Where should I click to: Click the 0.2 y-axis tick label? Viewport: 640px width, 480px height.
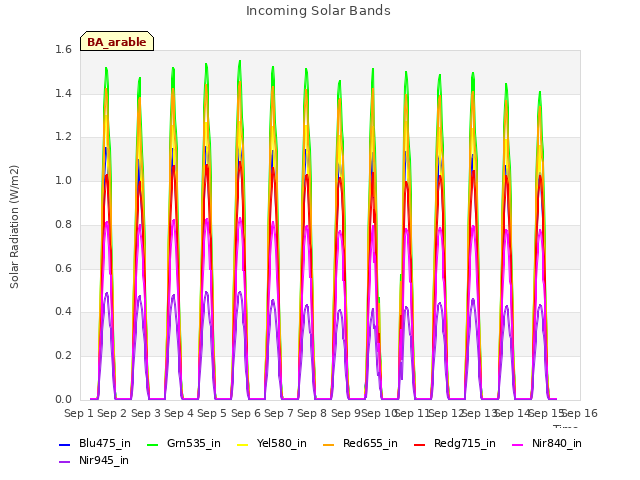pos(63,356)
